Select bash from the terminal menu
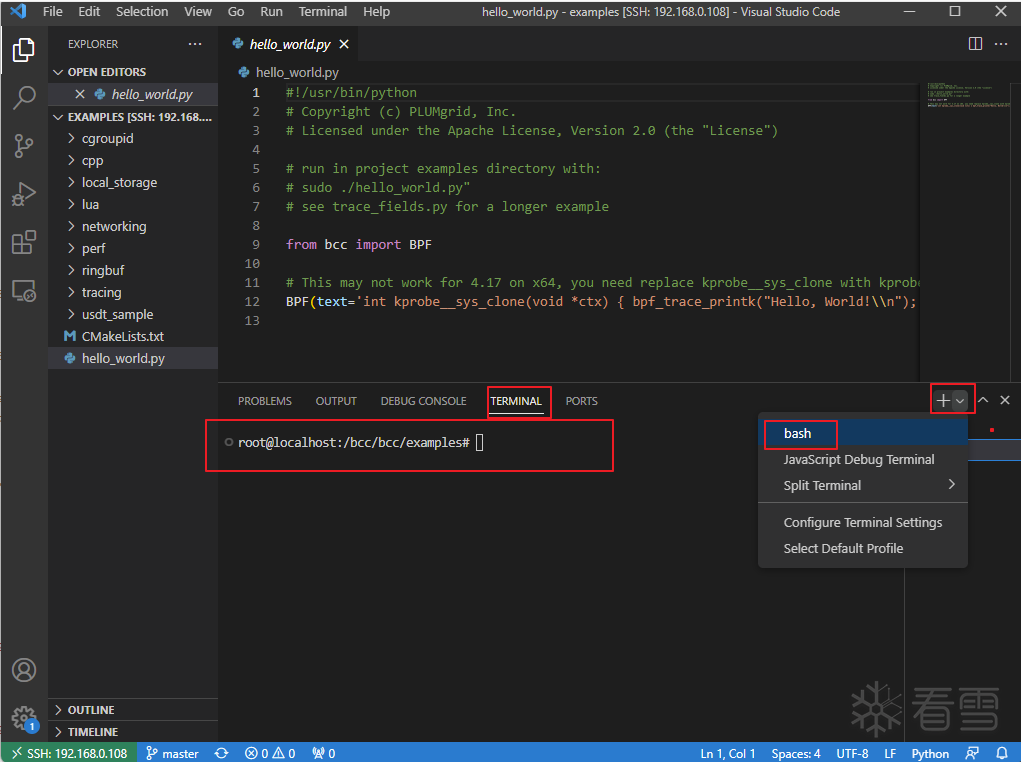 click(798, 433)
